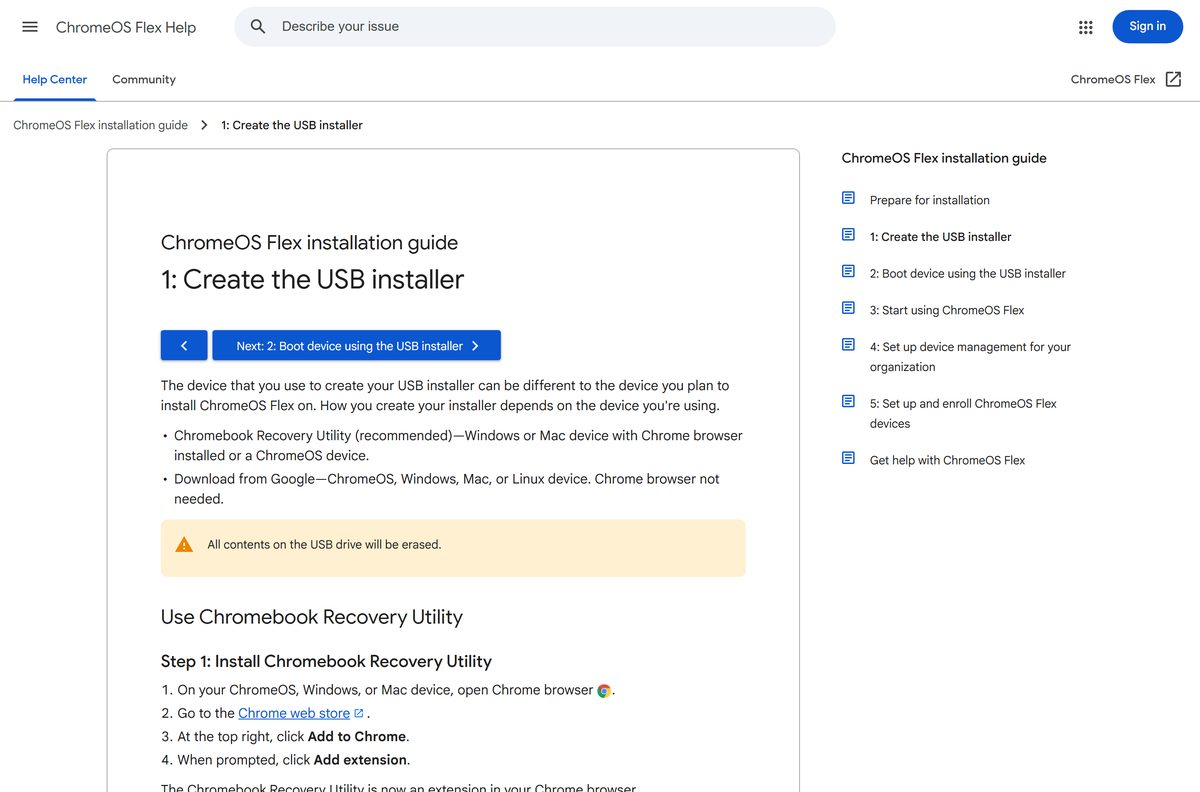The width and height of the screenshot is (1200, 792).
Task: Click Step 1: Install Chromebook Recovery Utility heading
Action: pos(326,661)
